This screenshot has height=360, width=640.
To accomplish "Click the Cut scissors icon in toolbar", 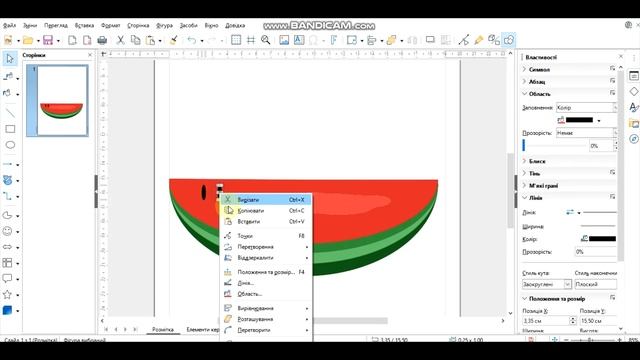I will click(120, 40).
